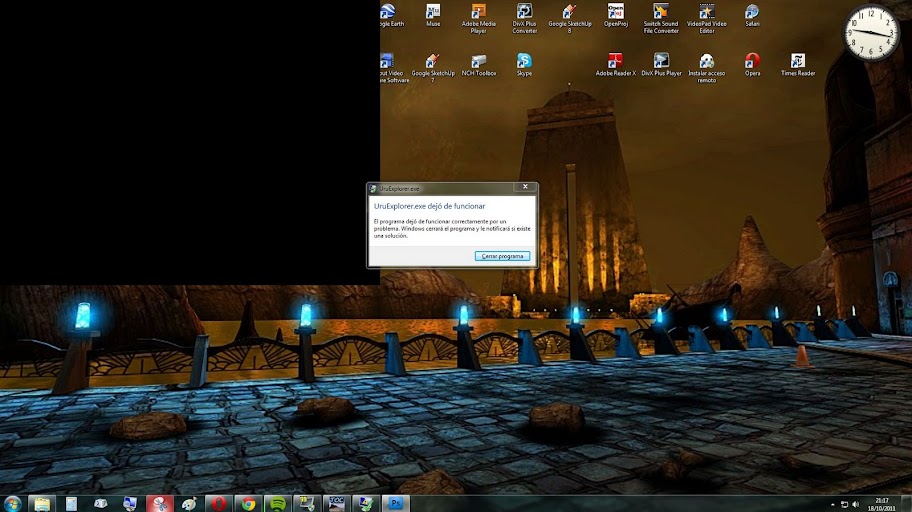Screen dimensions: 912x512
Task: Launch Safari from the desktop
Action: (752, 15)
